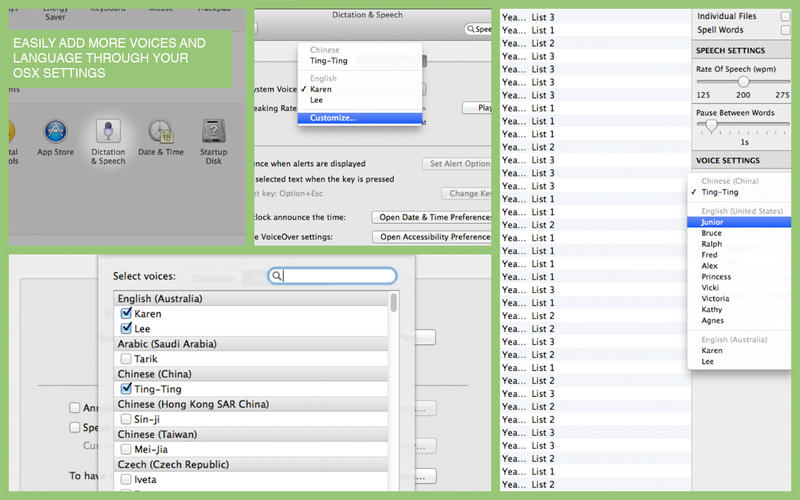This screenshot has width=800, height=500.
Task: Enable the Iveta voice checkbox
Action: (x=126, y=479)
